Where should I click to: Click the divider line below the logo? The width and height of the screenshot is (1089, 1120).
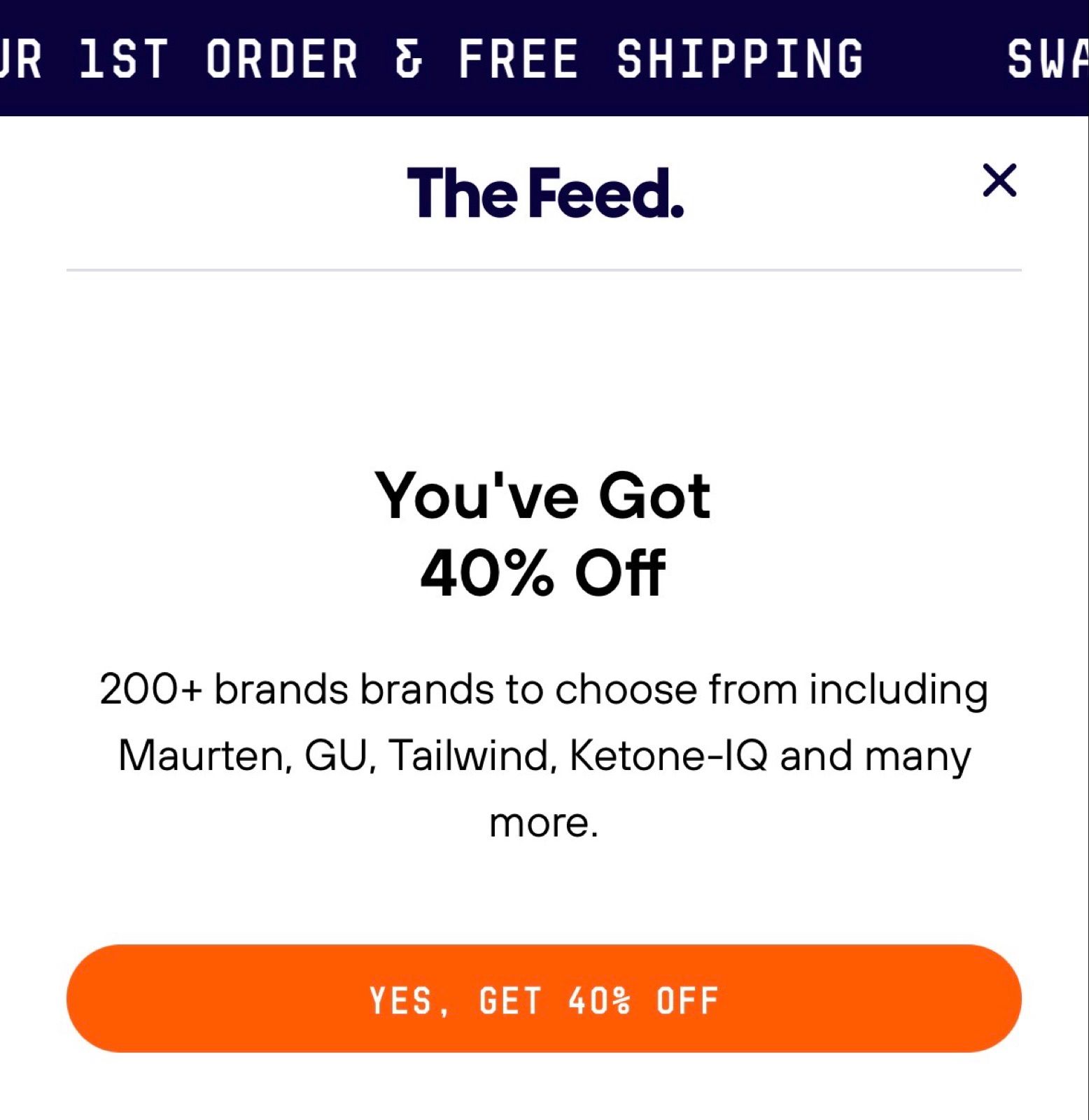click(x=544, y=269)
